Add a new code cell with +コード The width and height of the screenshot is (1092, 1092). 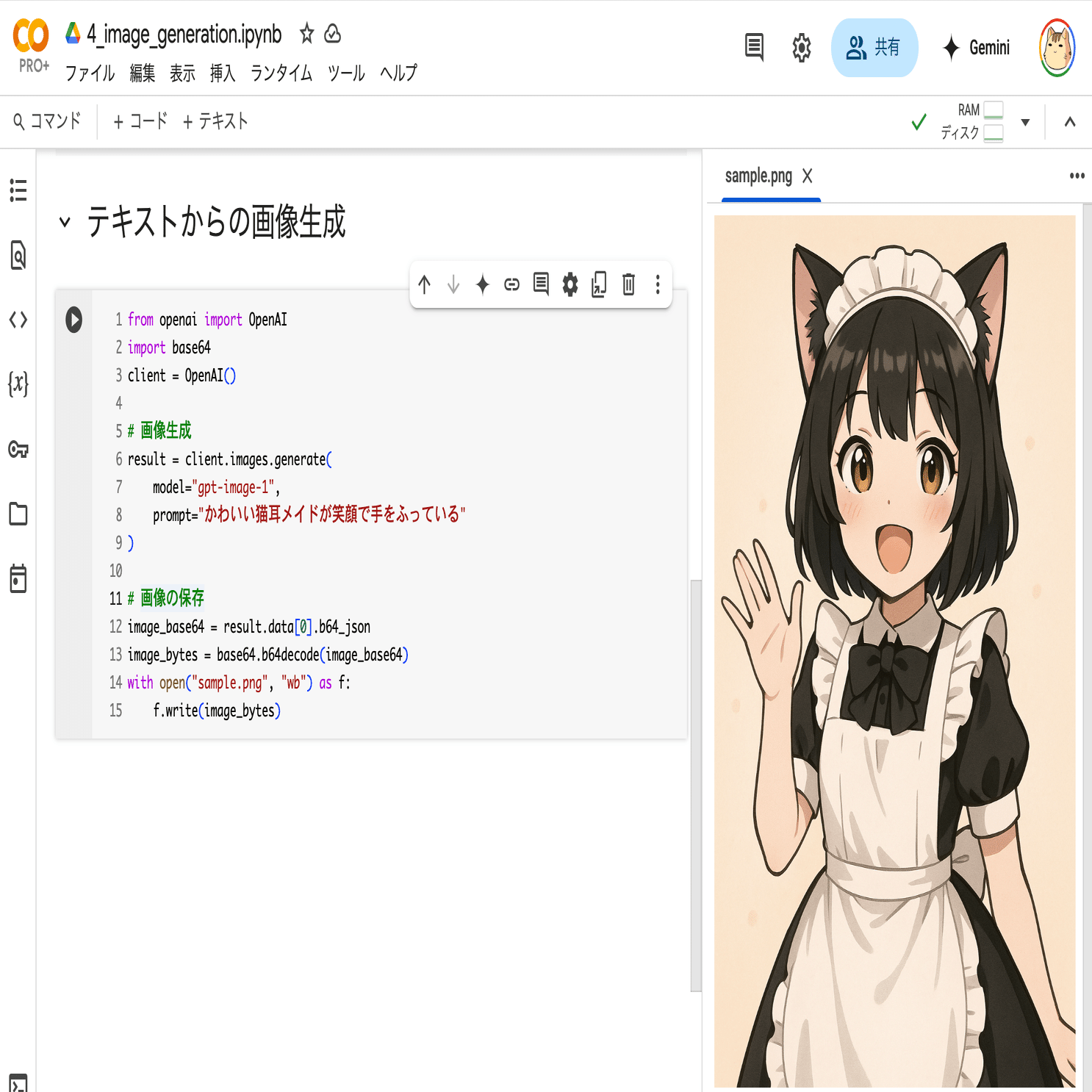pos(140,121)
